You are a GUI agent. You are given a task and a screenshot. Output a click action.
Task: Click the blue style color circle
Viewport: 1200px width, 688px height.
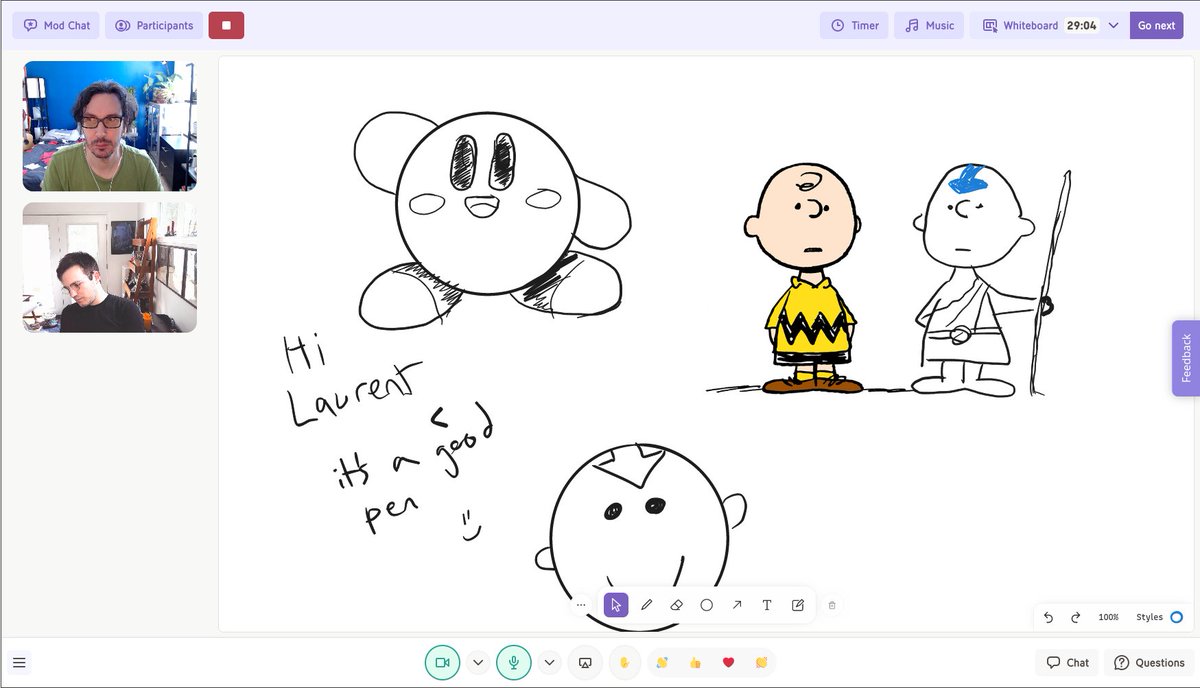coord(1177,618)
